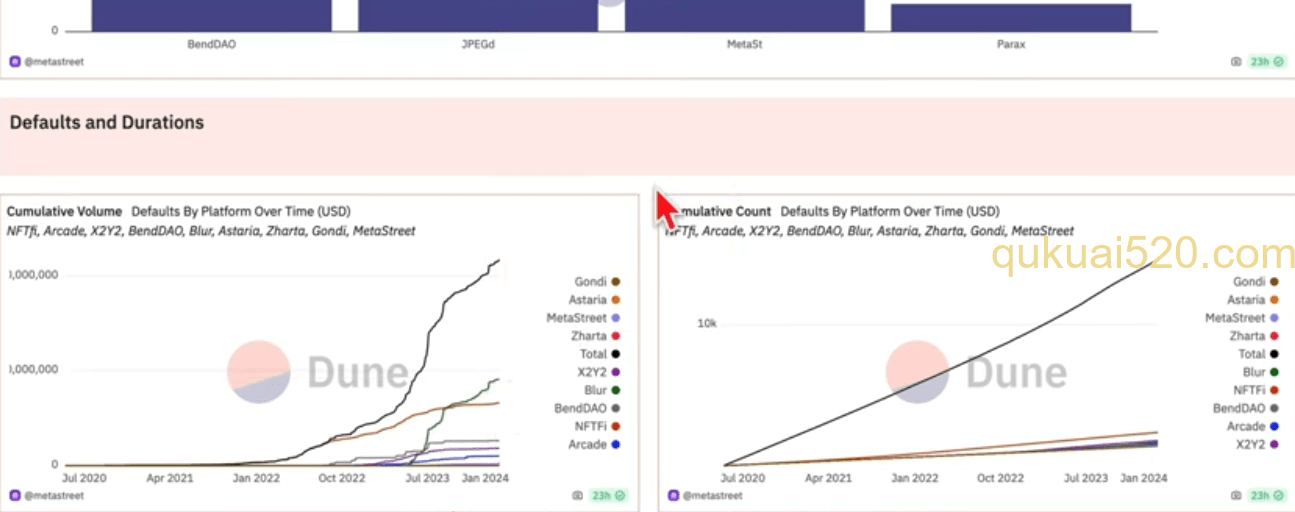This screenshot has height=512, width=1295.
Task: Click metastreet avatar icon below Cumulative Volume chart
Action: pyautogui.click(x=15, y=495)
